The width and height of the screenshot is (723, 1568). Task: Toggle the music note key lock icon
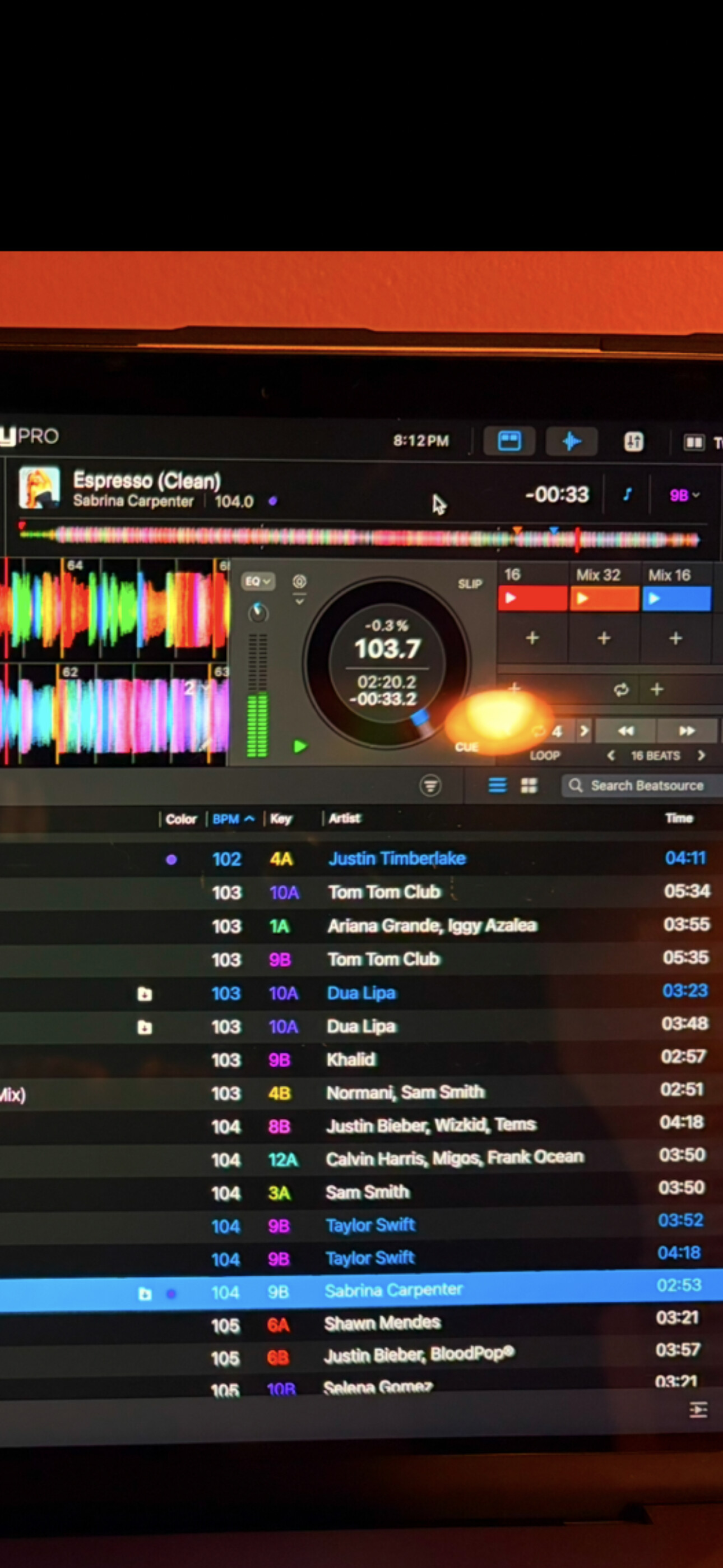[x=627, y=494]
